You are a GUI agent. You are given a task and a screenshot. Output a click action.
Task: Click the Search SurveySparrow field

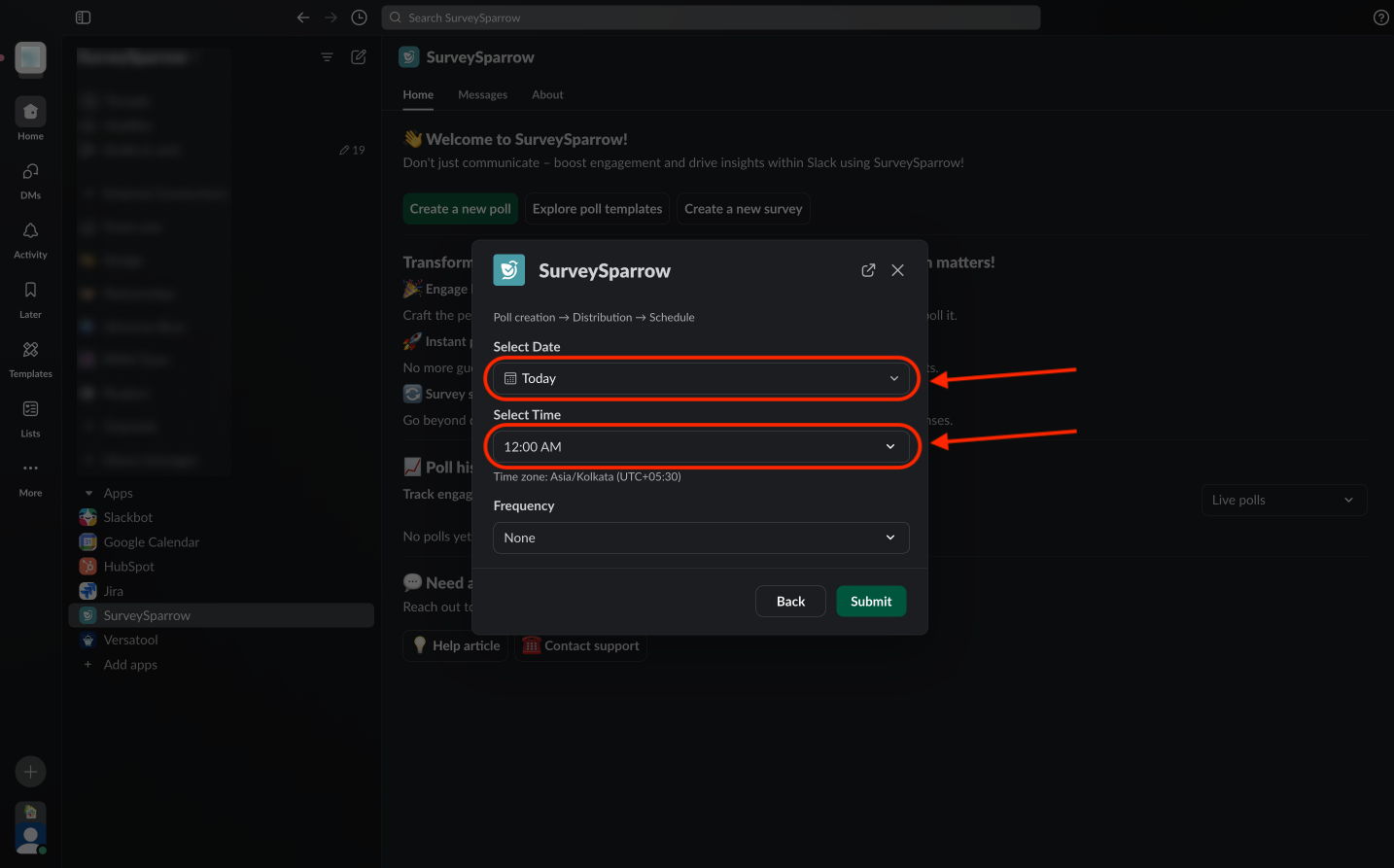pyautogui.click(x=711, y=17)
